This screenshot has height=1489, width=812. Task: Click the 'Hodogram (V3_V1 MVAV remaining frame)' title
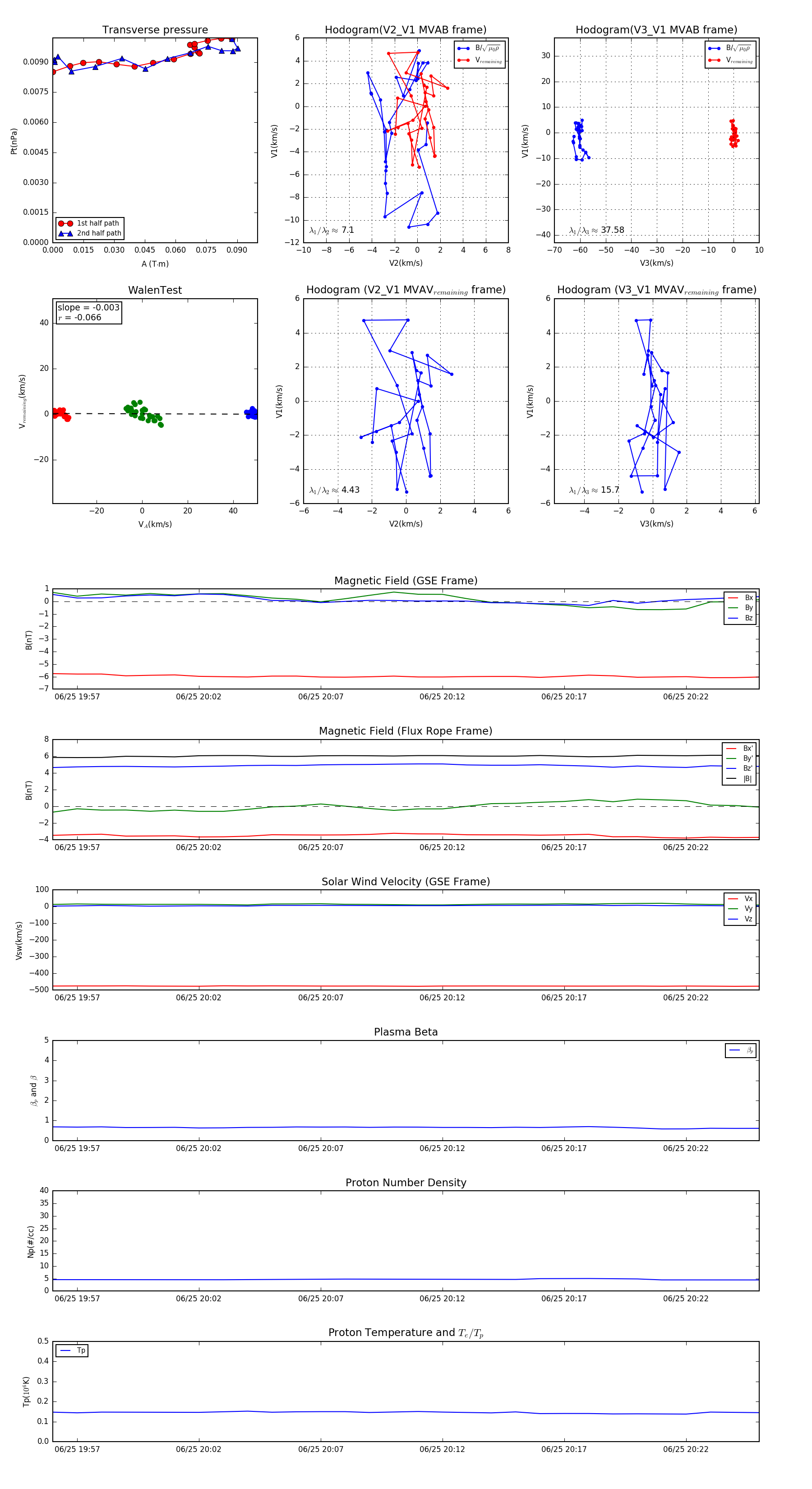point(656,290)
